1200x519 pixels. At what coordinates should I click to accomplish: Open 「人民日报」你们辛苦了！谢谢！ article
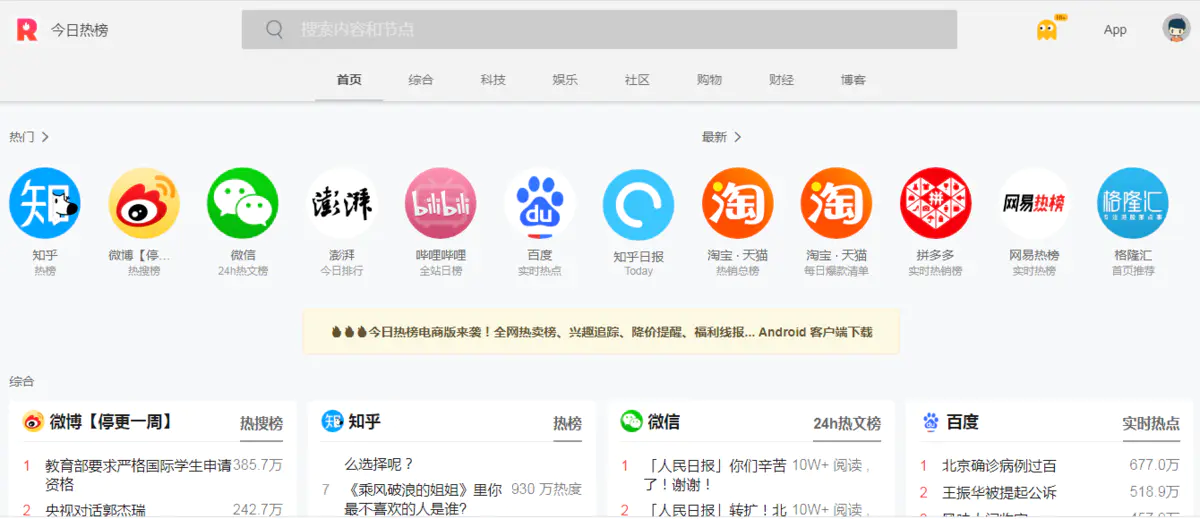(715, 475)
